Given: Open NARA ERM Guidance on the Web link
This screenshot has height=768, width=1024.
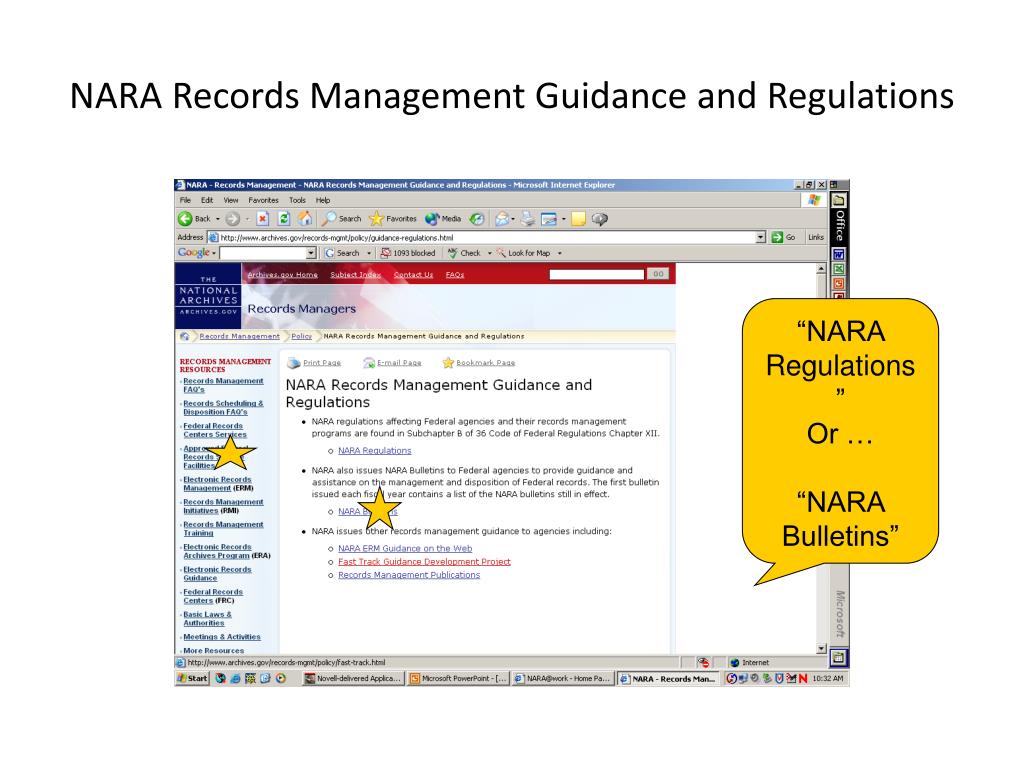Looking at the screenshot, I should pos(405,549).
